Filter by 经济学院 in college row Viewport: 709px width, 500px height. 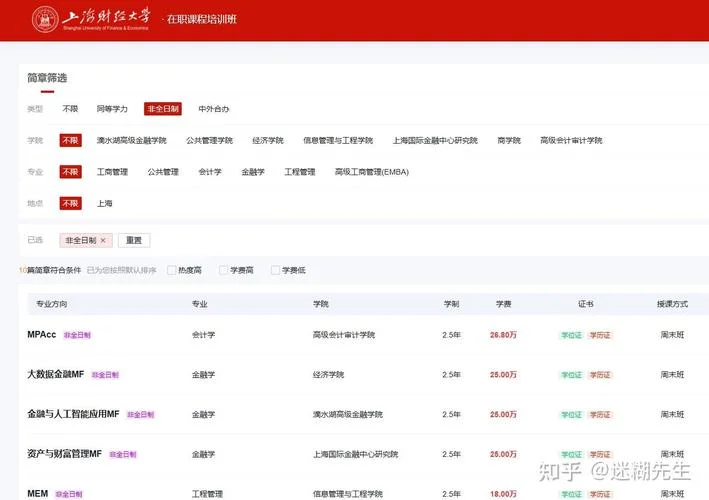(x=268, y=141)
